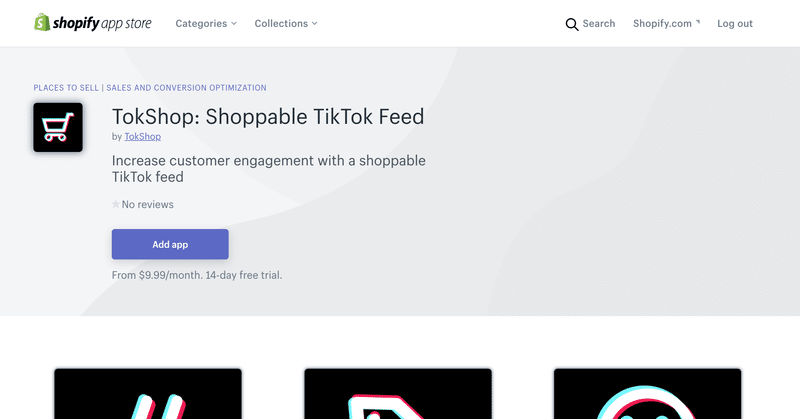Expand the Collections dropdown menu
Viewport: 800px width, 419px height.
click(286, 23)
